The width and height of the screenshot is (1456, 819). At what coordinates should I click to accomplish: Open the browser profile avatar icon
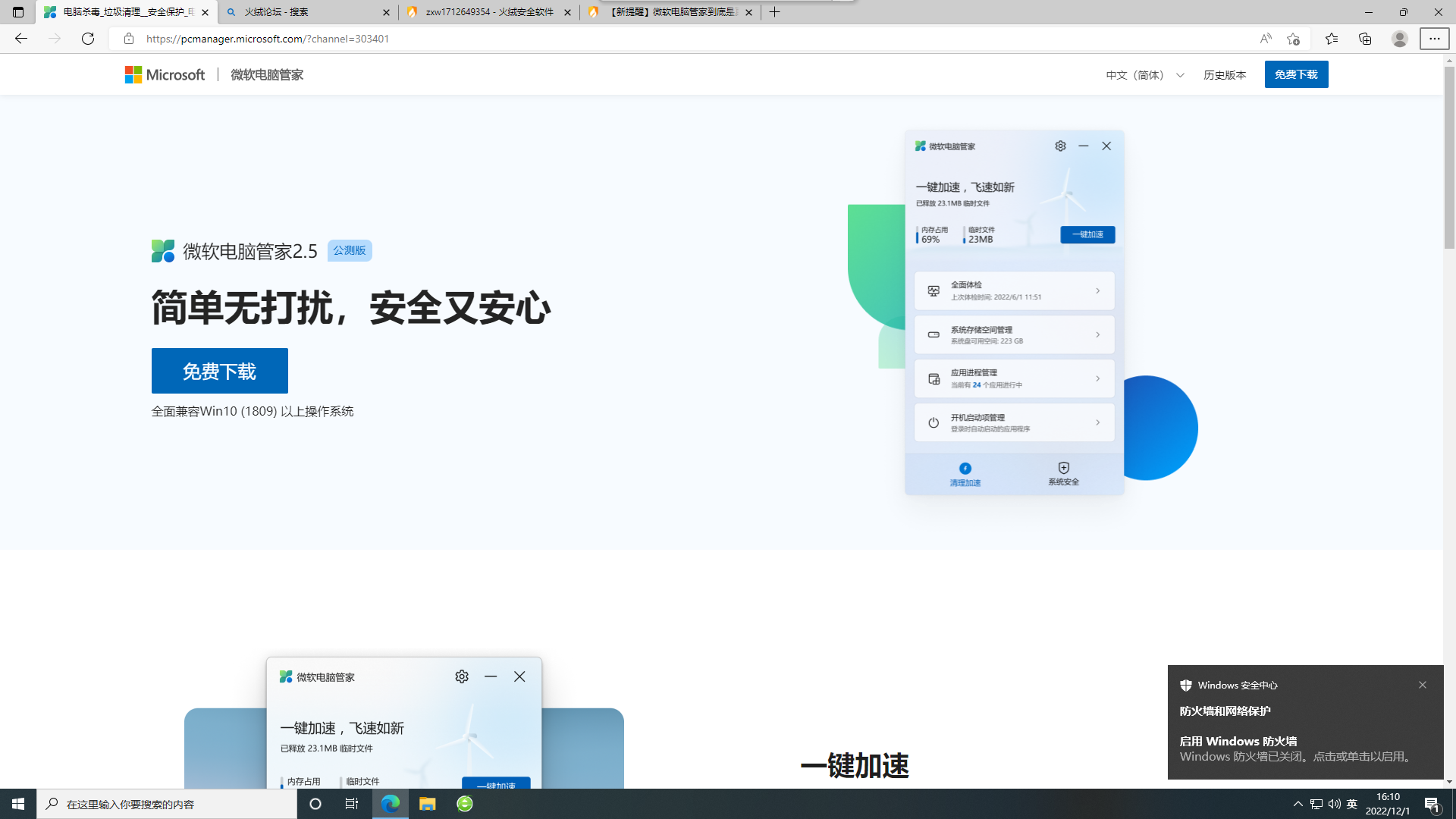pos(1400,39)
